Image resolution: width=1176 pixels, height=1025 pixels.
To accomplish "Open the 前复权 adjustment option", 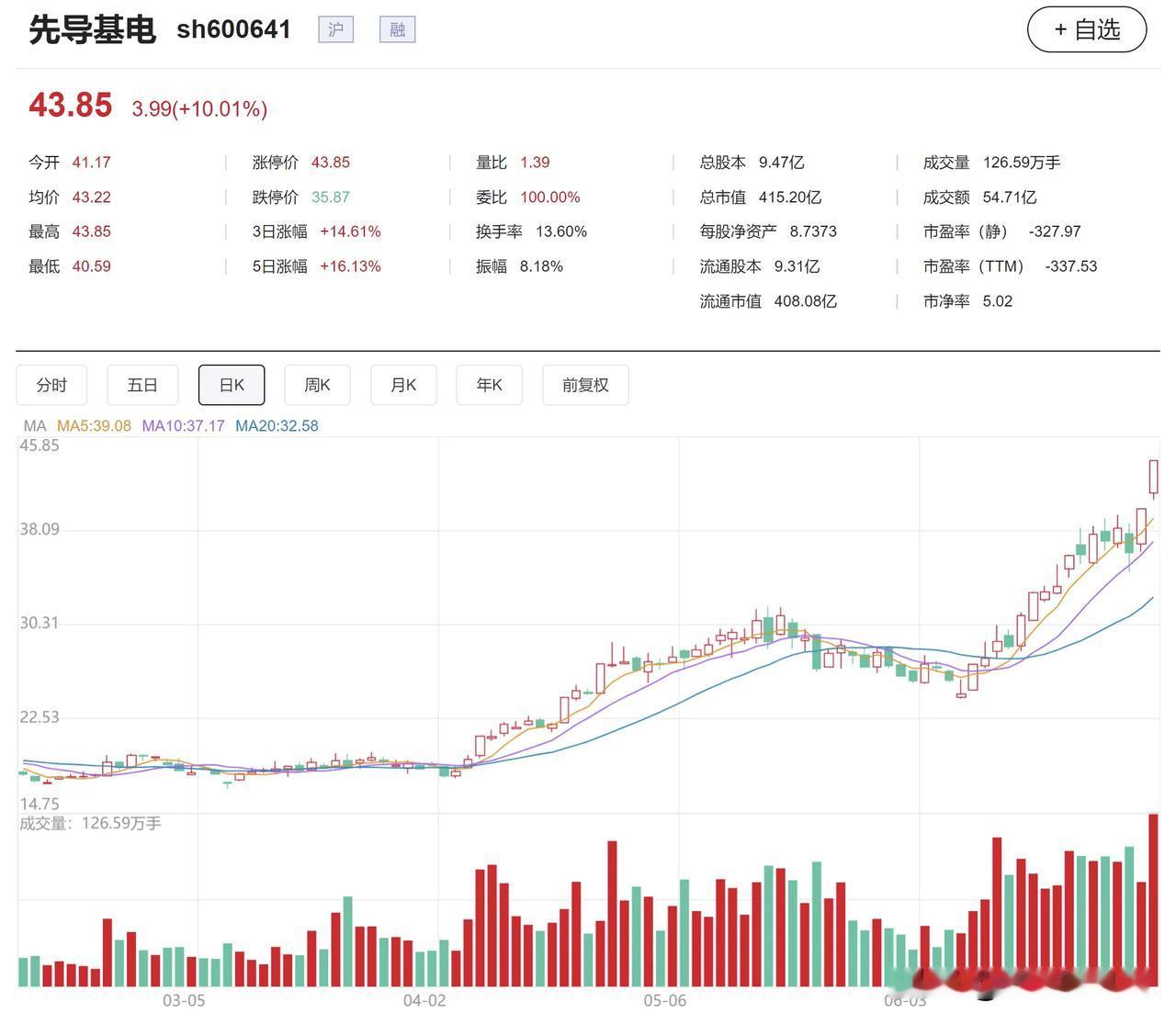I will [x=585, y=385].
